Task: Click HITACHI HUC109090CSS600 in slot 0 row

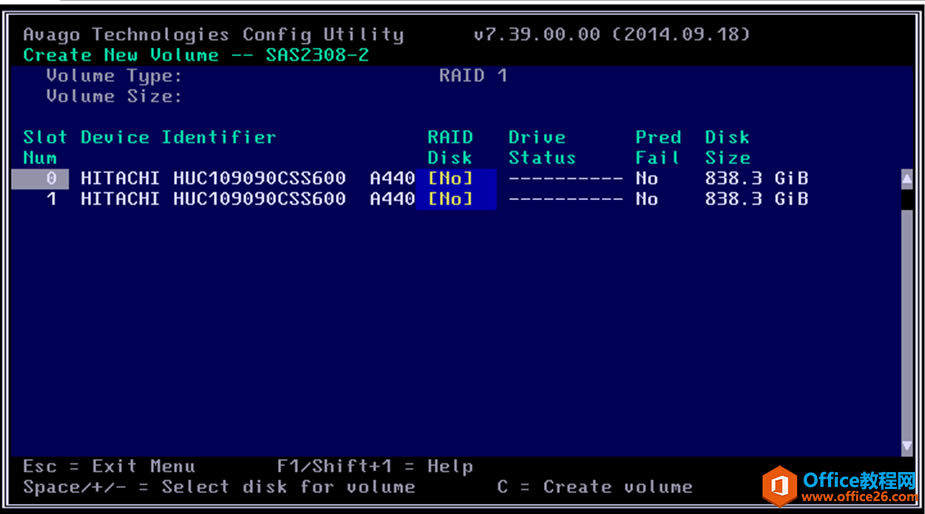Action: 213,178
